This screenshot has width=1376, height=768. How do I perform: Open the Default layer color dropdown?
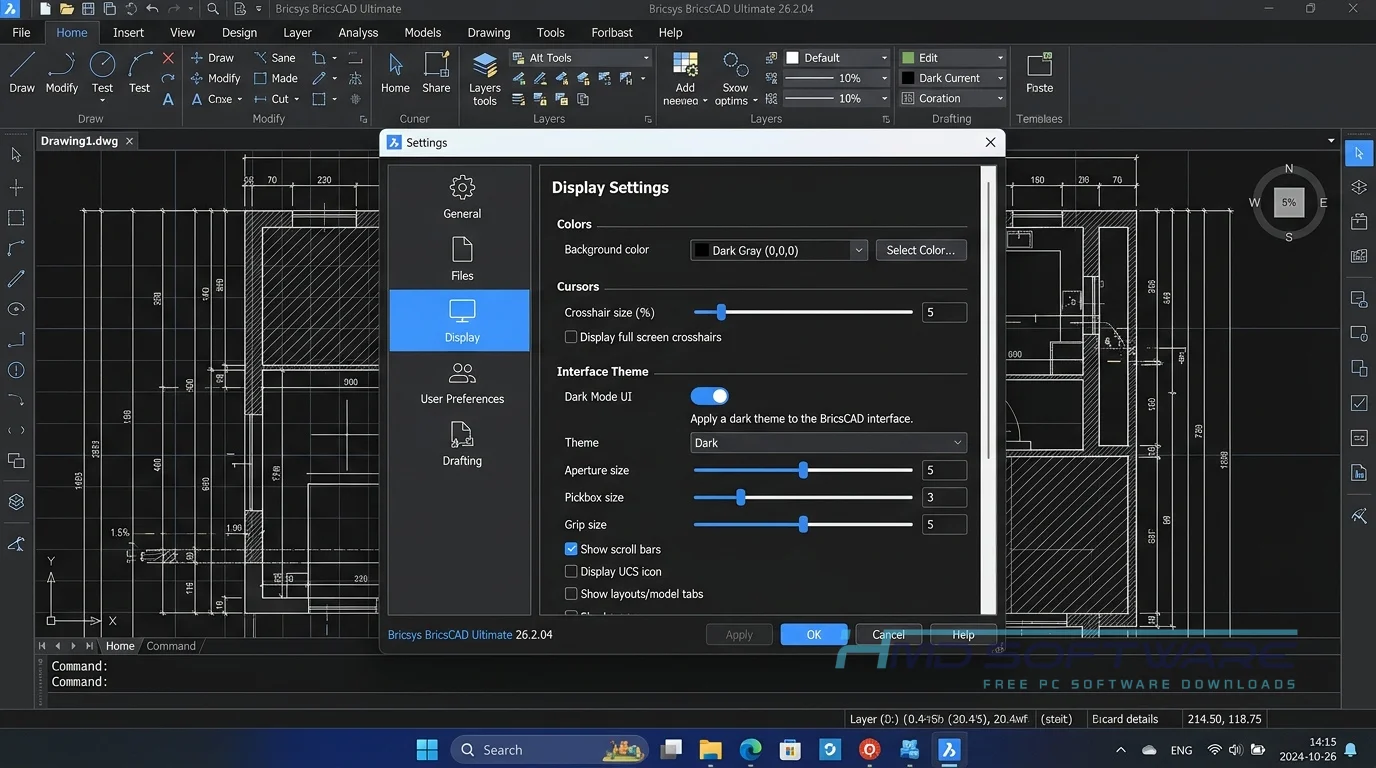(x=836, y=58)
